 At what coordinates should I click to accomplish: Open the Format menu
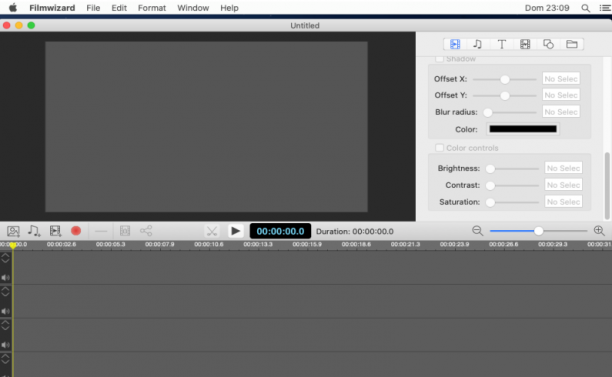(152, 8)
